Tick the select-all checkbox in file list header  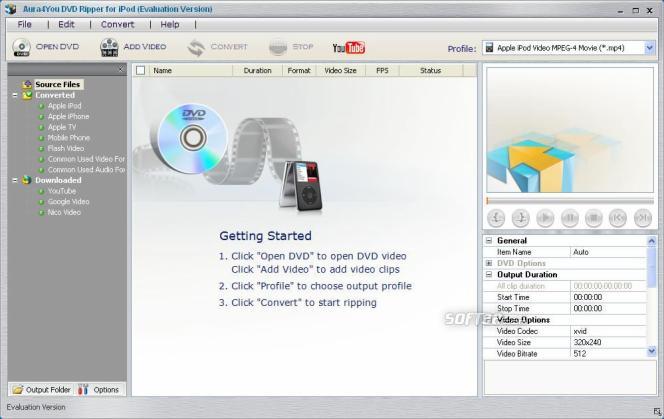tap(140, 71)
